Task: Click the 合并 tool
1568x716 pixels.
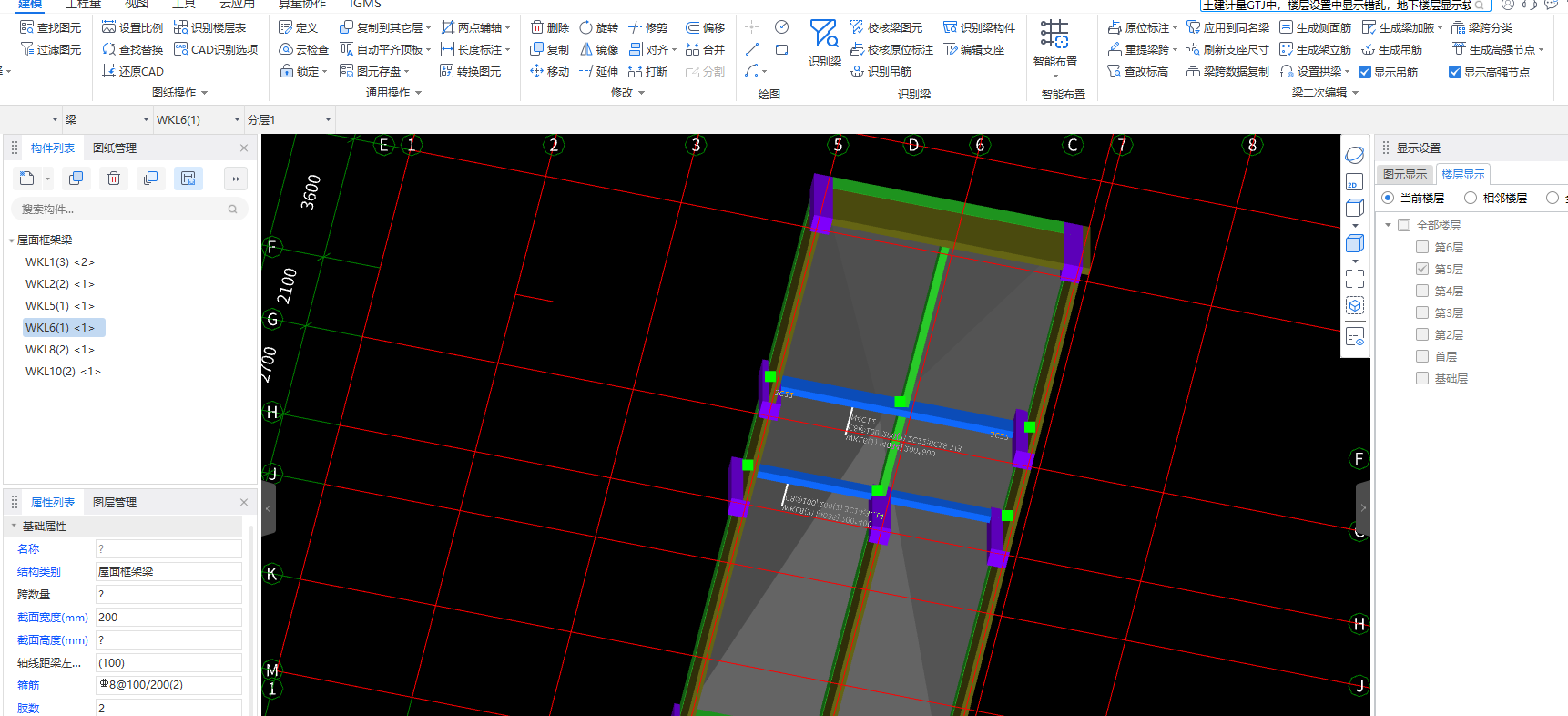Action: click(x=705, y=49)
